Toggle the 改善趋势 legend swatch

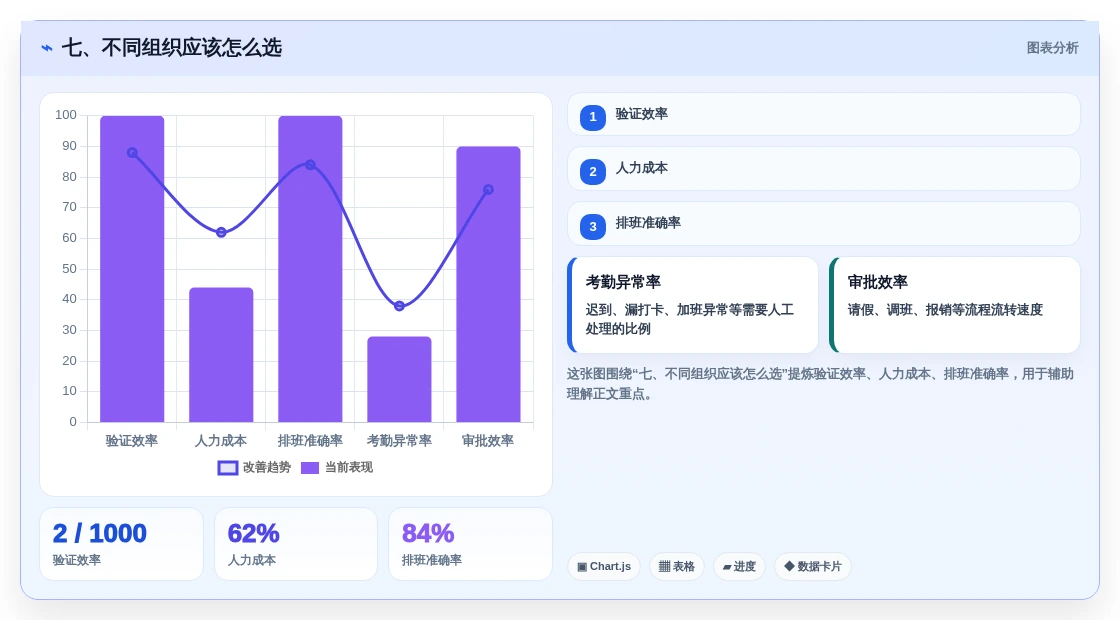pyautogui.click(x=228, y=468)
